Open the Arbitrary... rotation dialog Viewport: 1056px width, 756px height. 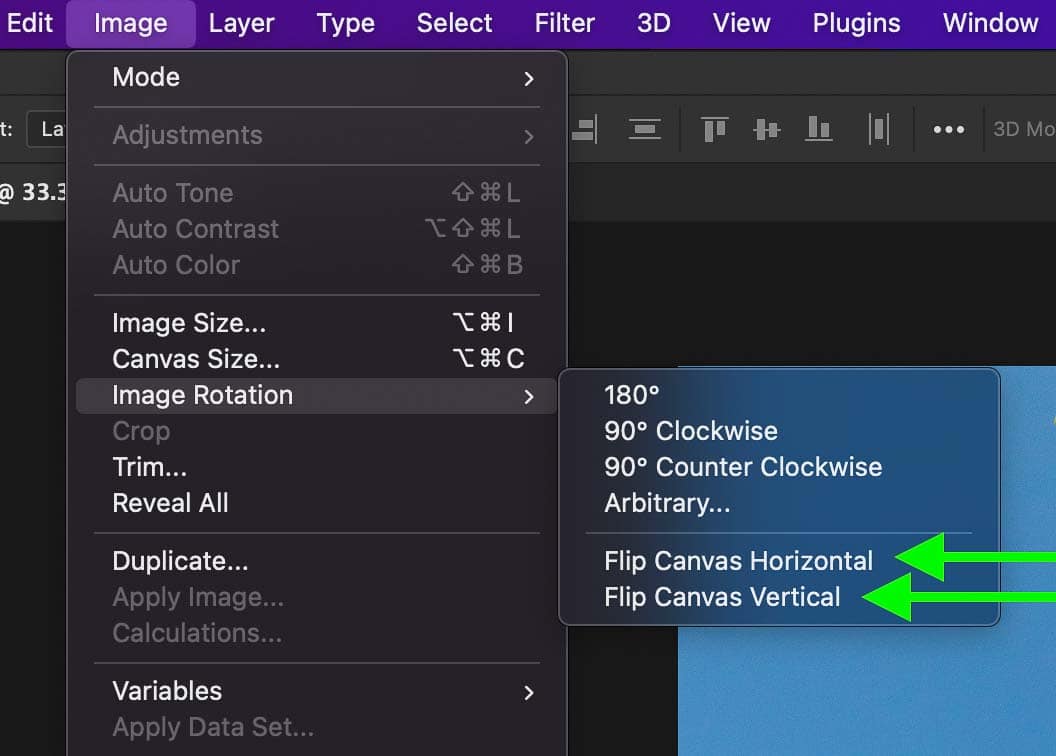(667, 503)
